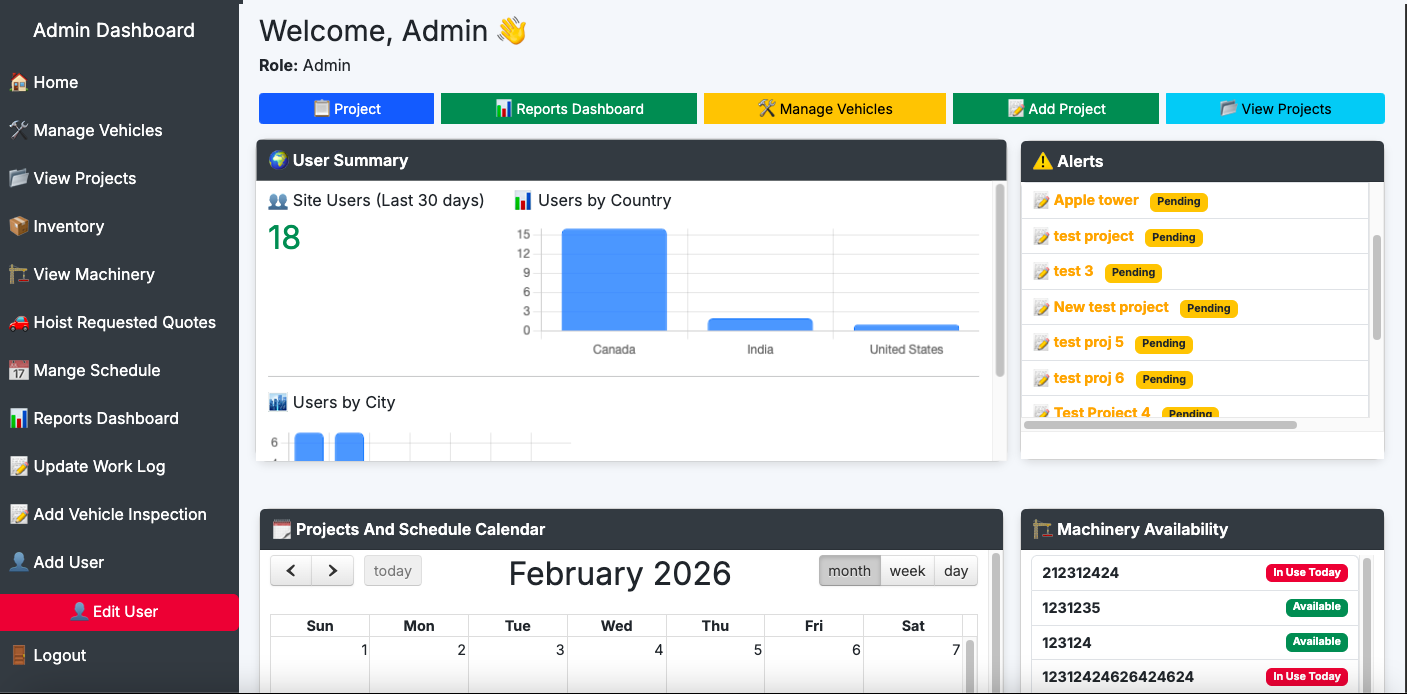Open the Apple tower pending alert link
Image resolution: width=1407 pixels, height=694 pixels.
coord(1095,200)
